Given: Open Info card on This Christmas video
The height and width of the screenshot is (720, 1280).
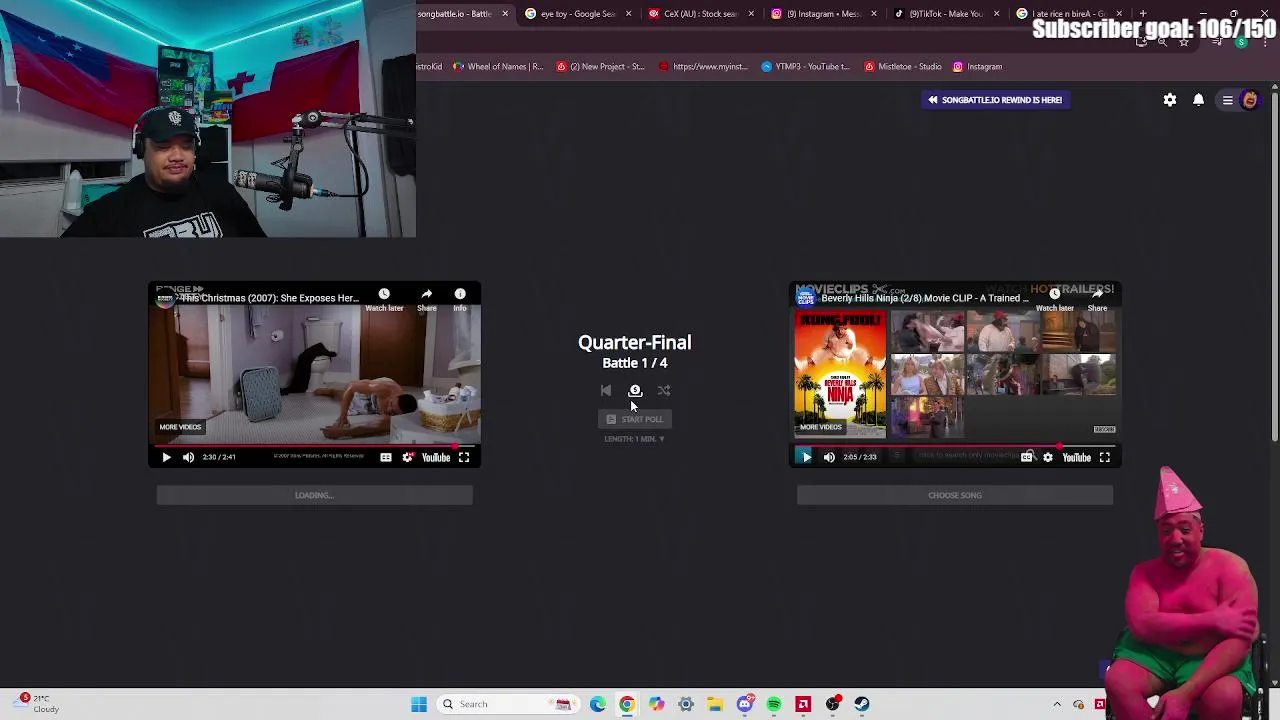Looking at the screenshot, I should point(460,298).
